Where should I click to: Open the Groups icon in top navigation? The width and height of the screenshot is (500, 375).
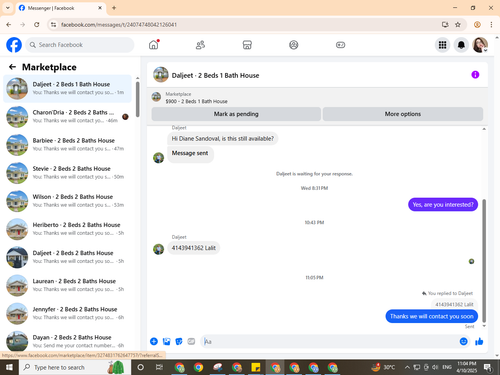coord(294,45)
